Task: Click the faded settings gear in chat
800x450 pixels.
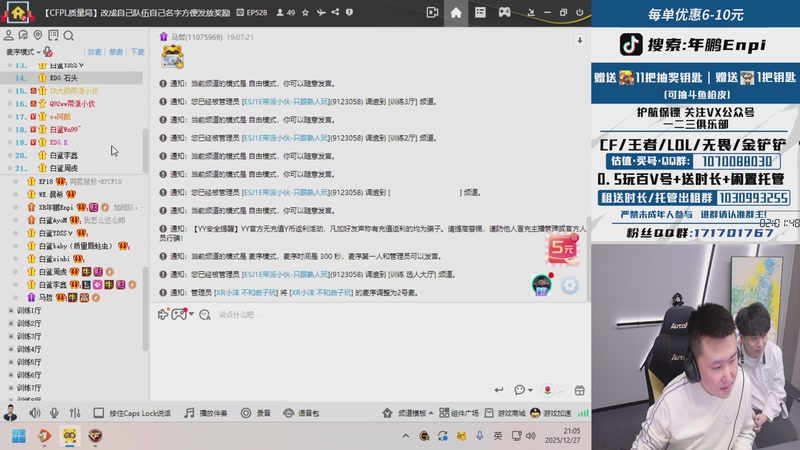Action: click(x=569, y=285)
